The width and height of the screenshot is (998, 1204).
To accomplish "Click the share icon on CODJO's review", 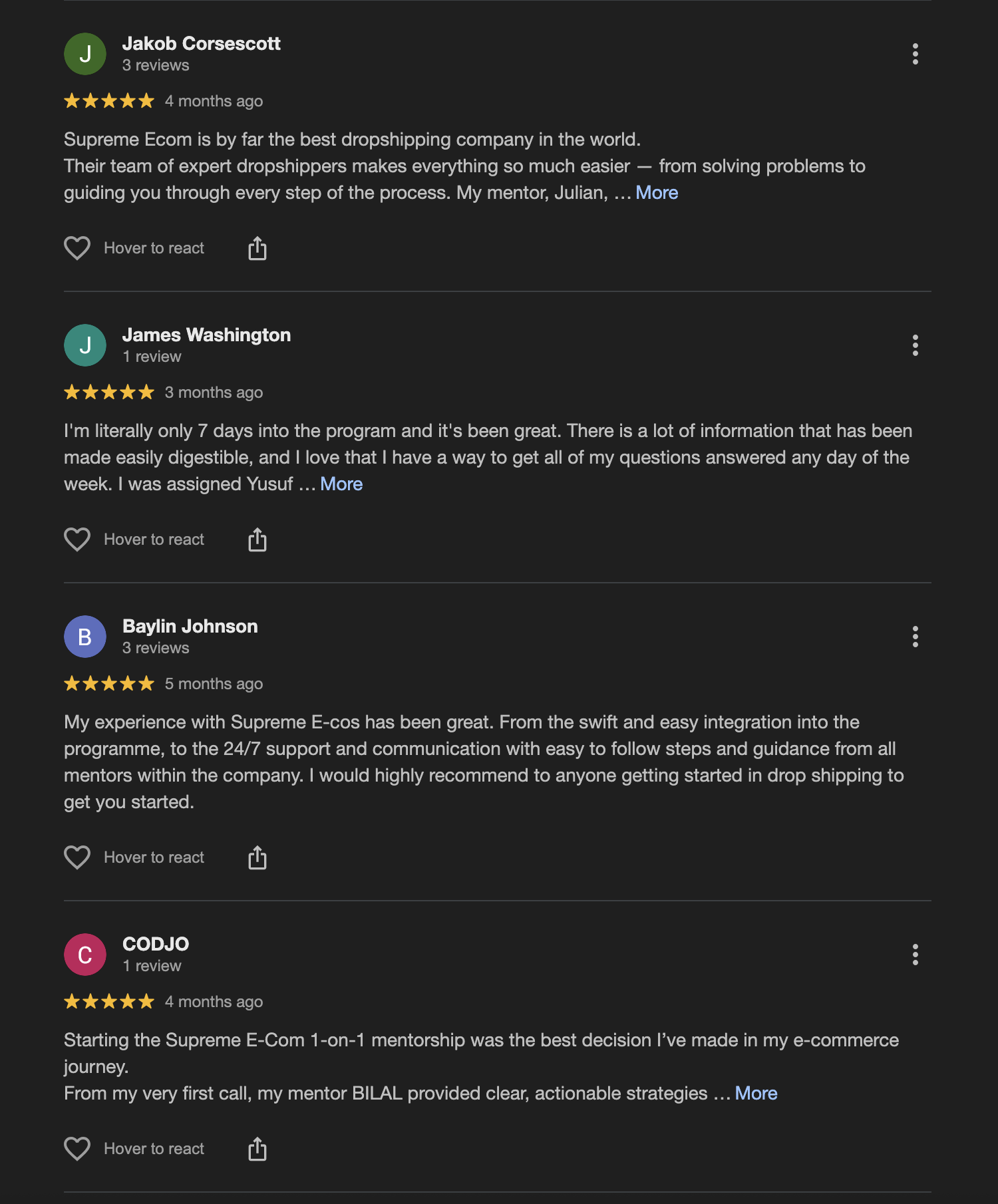I will click(x=258, y=1148).
